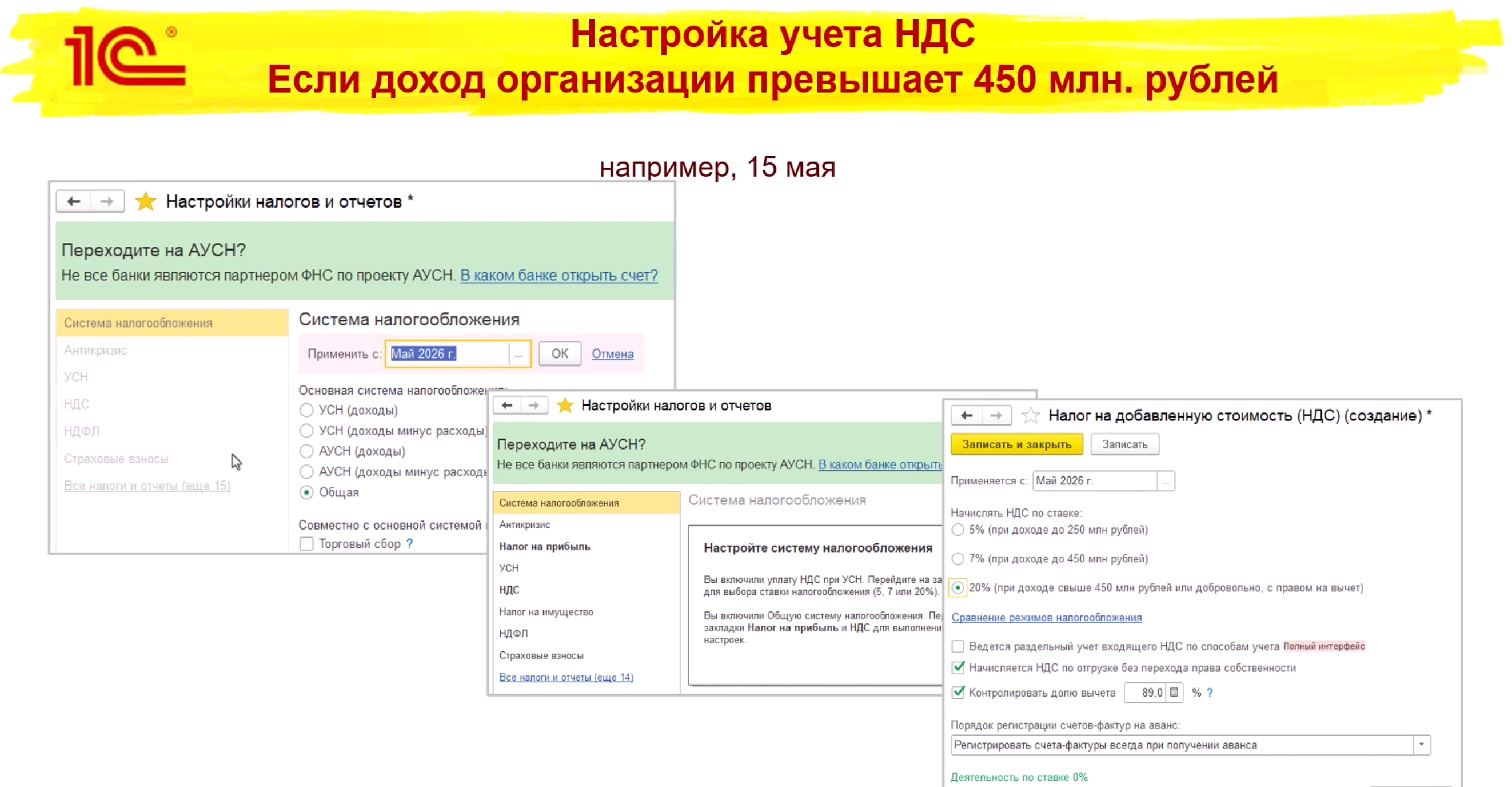Click back arrow in НДС creation window
This screenshot has width=1512, height=787.
(967, 416)
